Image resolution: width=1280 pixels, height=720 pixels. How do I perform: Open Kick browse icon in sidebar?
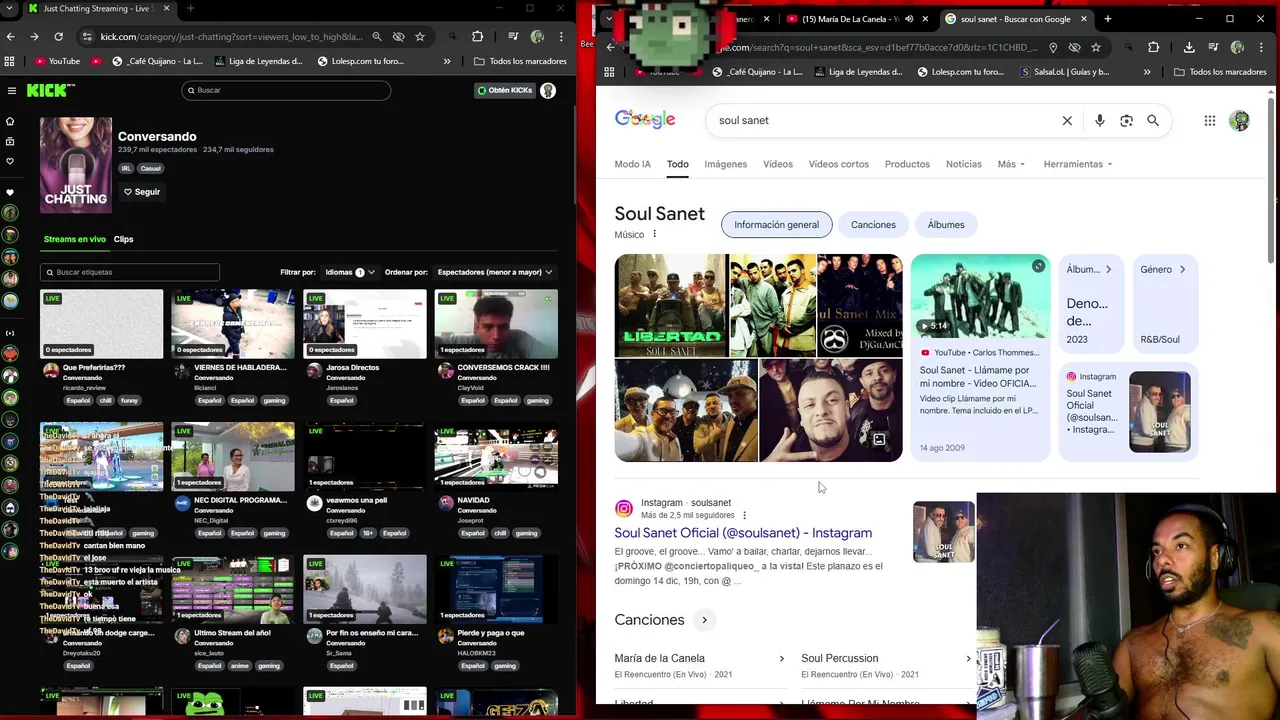point(10,141)
